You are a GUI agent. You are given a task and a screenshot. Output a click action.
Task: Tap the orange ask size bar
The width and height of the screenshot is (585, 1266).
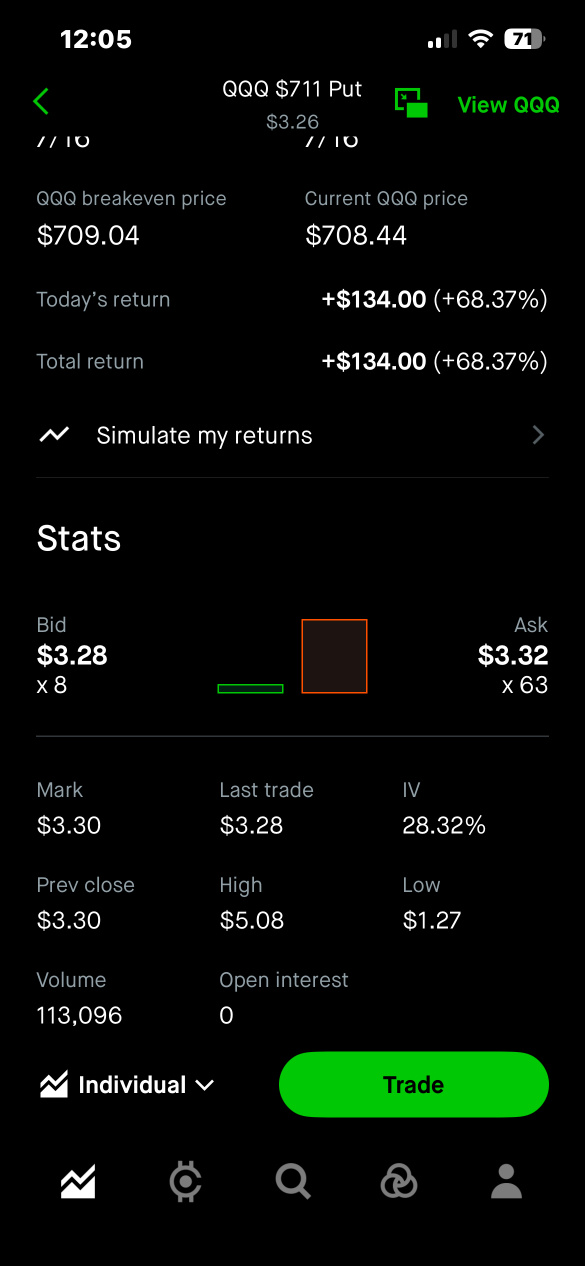pyautogui.click(x=335, y=656)
